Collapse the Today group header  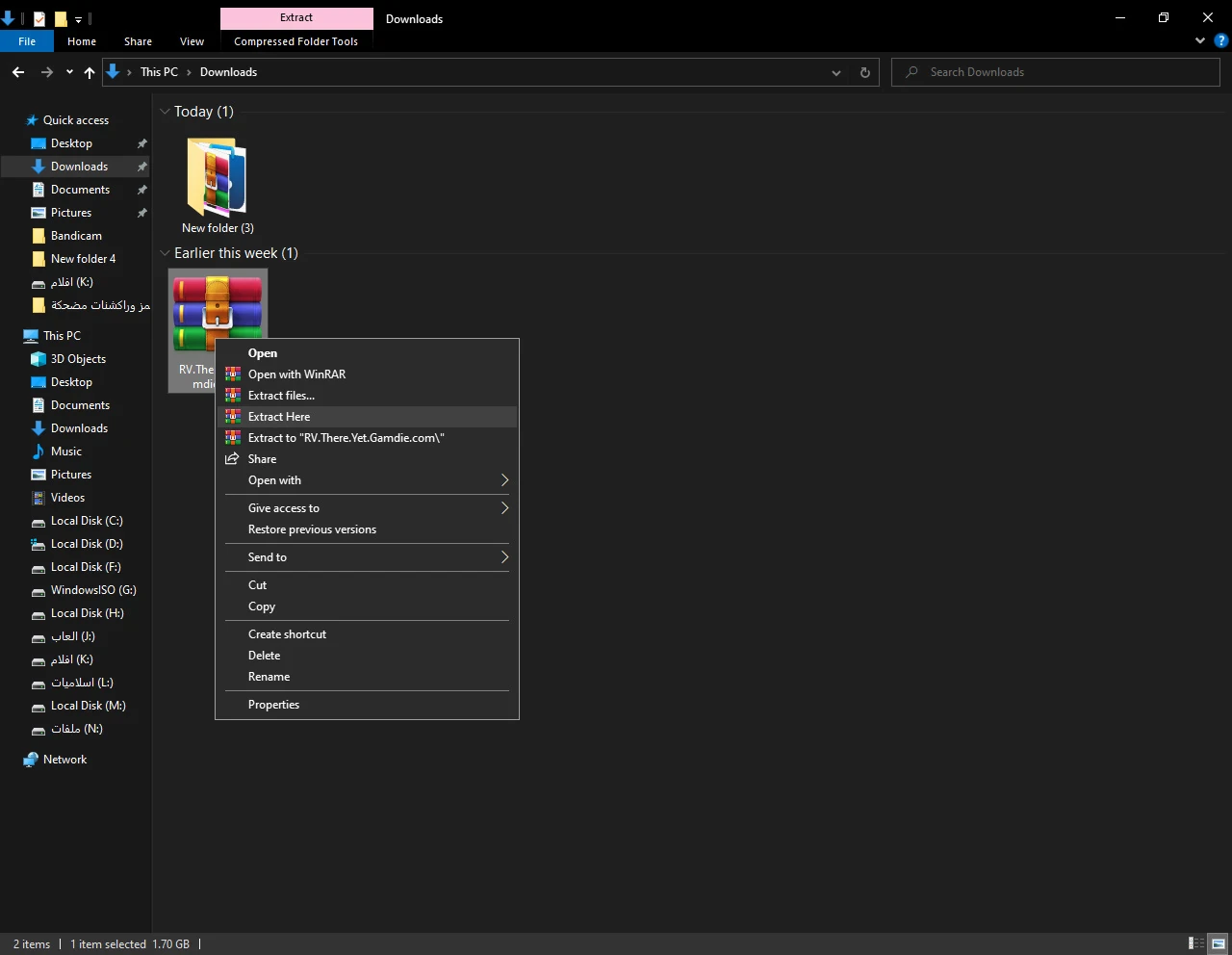[165, 112]
